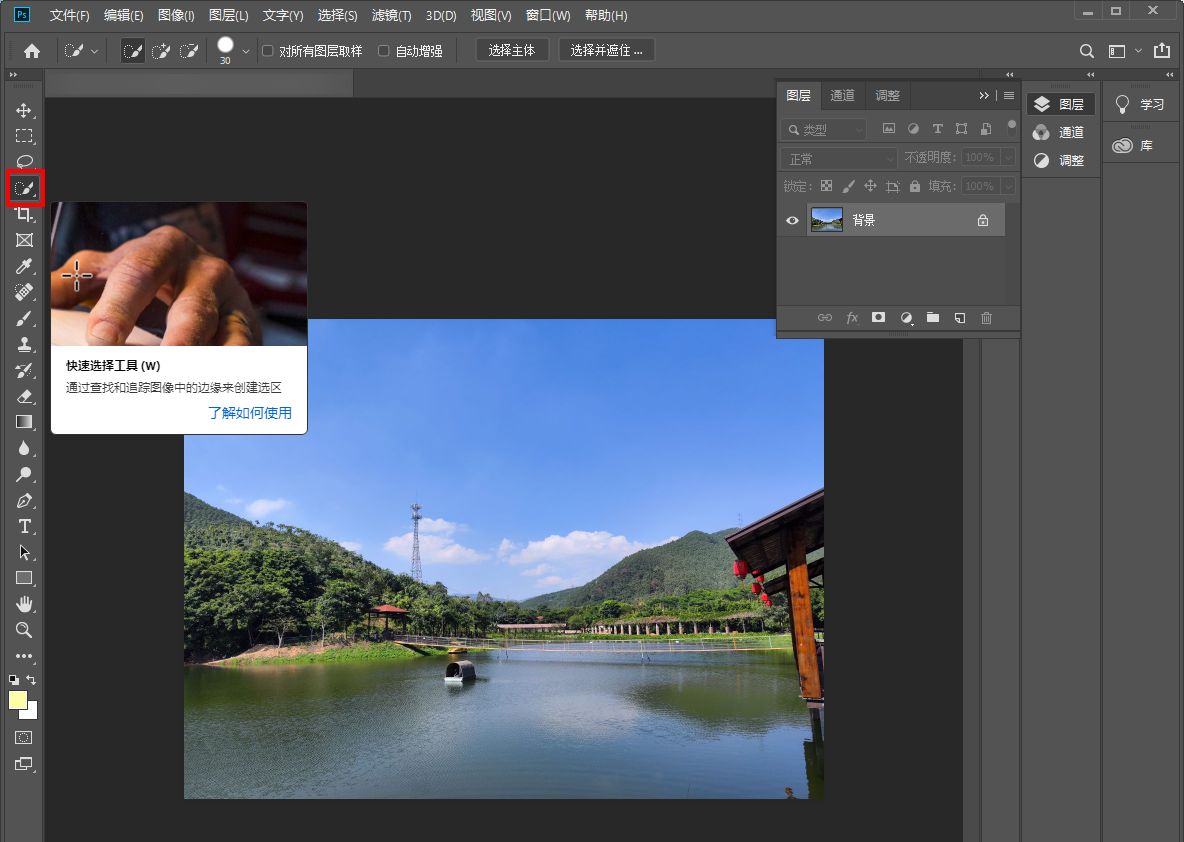Open the 正常 blend mode dropdown

(839, 159)
